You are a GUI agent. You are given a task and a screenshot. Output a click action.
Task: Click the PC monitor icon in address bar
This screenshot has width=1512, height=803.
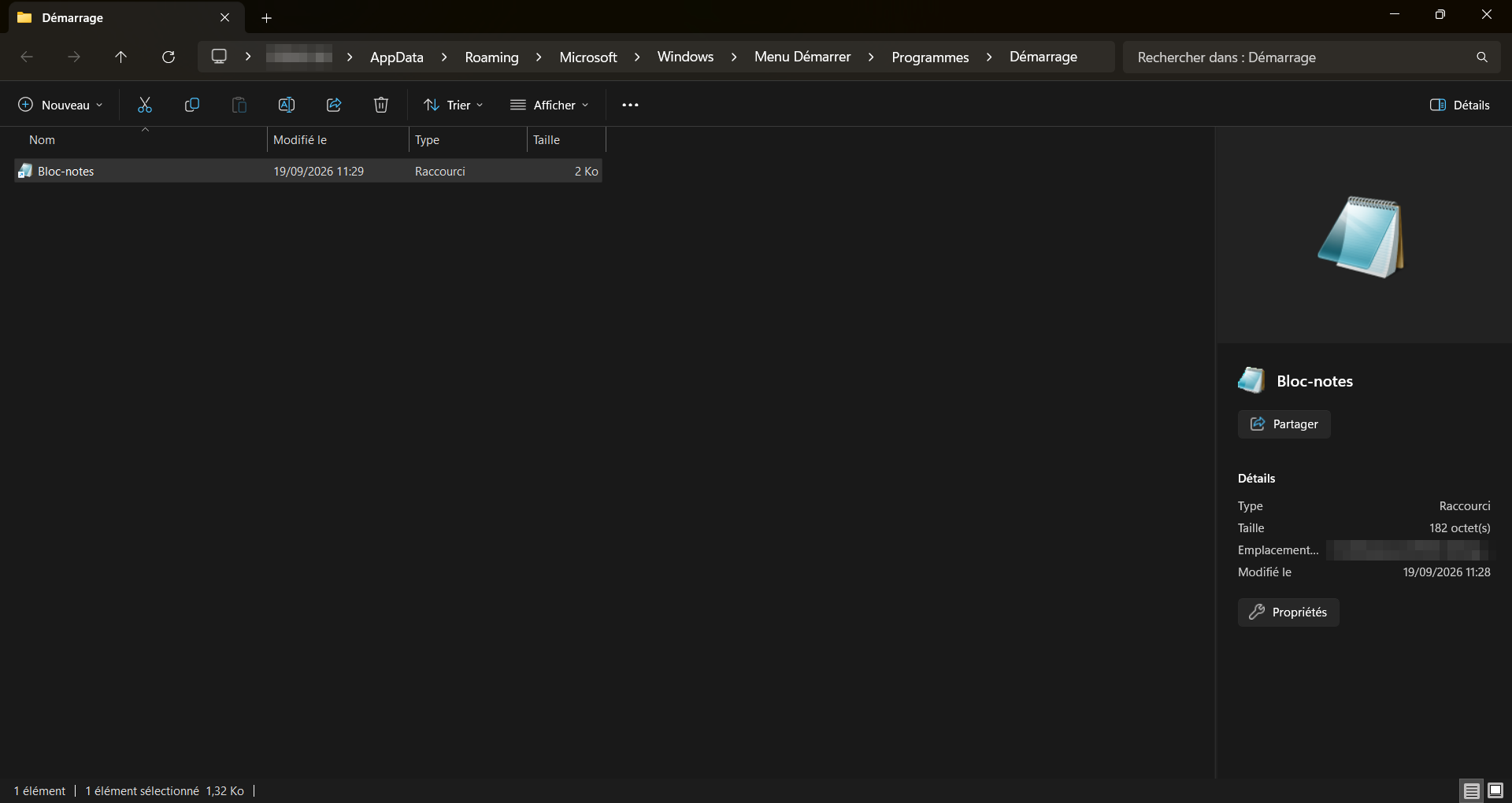(219, 57)
